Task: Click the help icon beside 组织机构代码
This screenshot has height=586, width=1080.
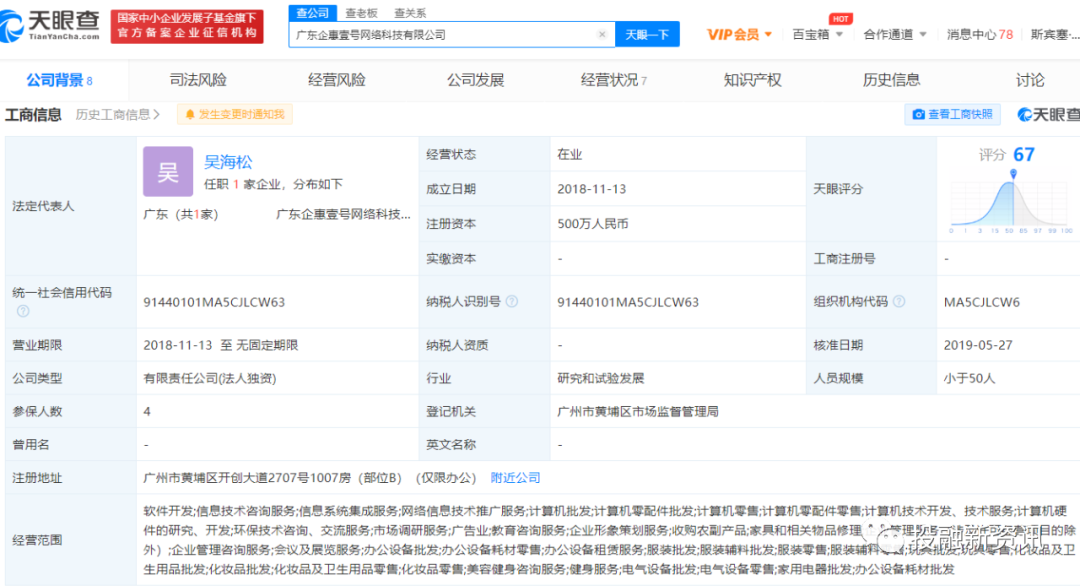Action: [899, 300]
